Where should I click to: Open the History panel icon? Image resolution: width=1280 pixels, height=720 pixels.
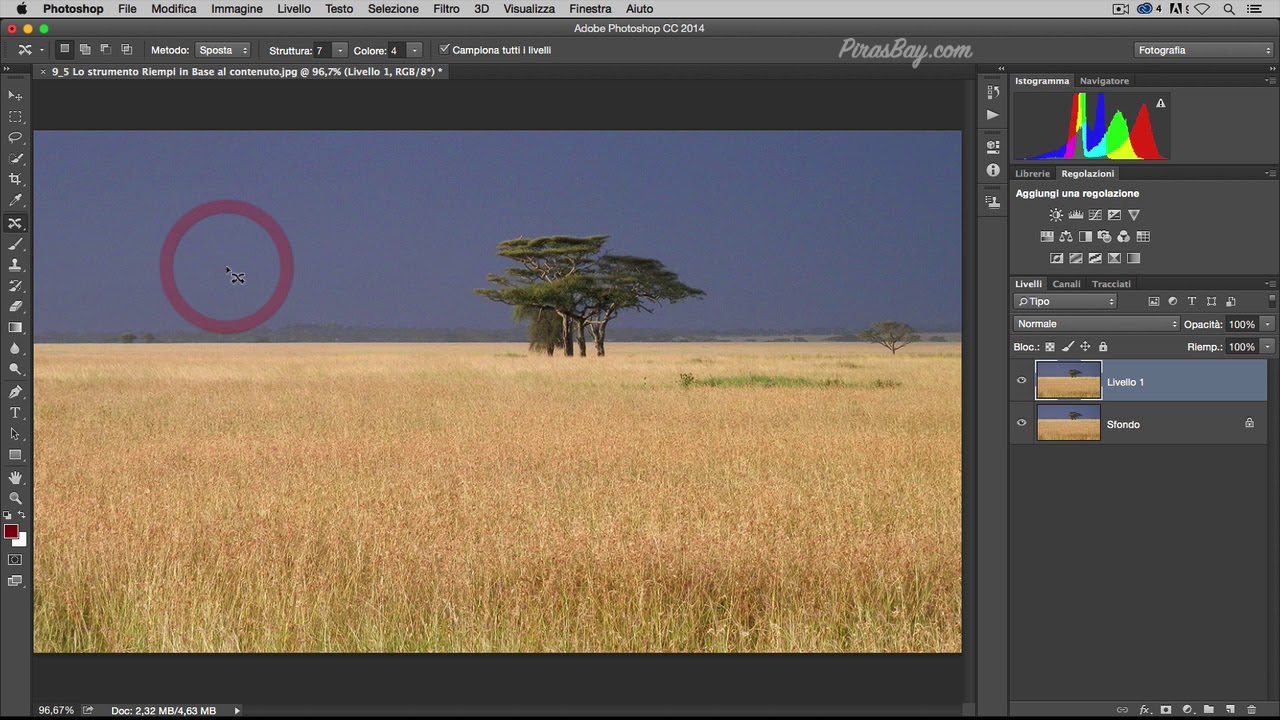click(x=992, y=92)
